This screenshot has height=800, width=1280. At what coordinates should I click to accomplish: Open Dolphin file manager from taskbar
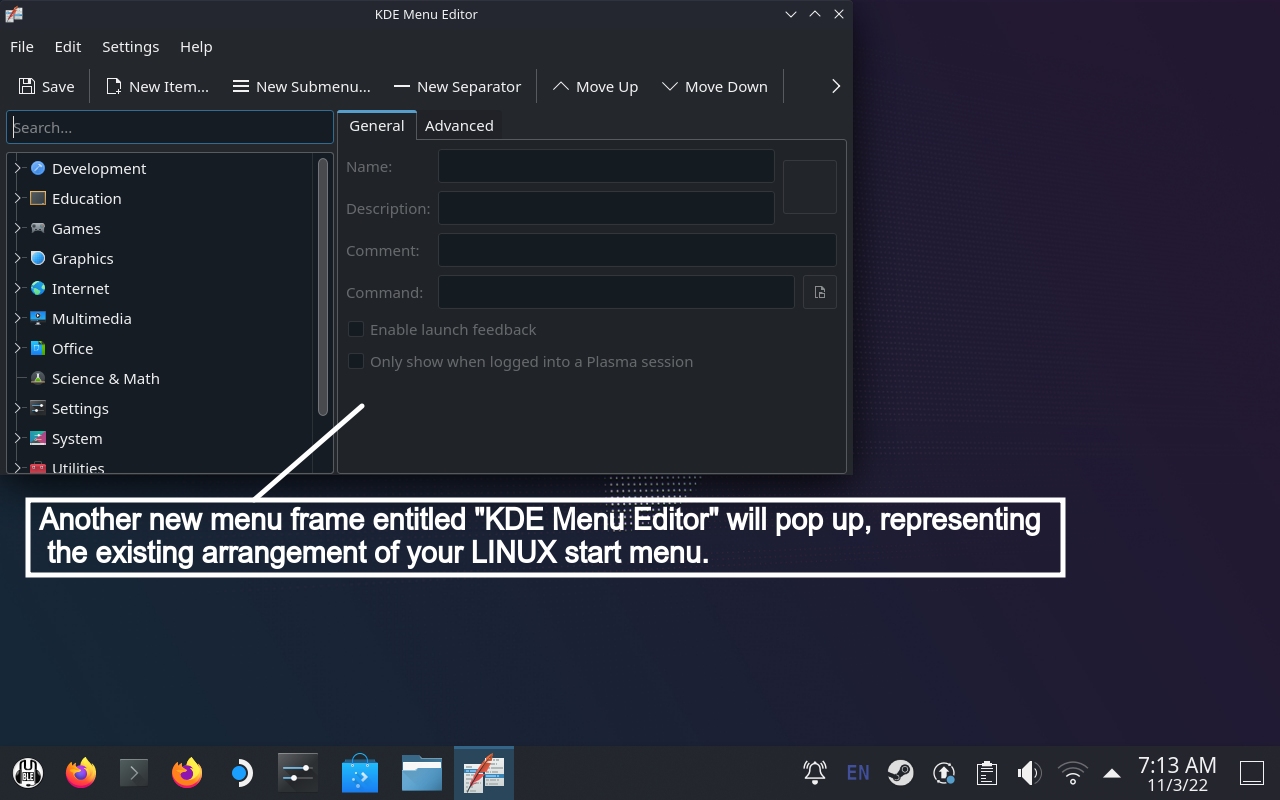[422, 772]
